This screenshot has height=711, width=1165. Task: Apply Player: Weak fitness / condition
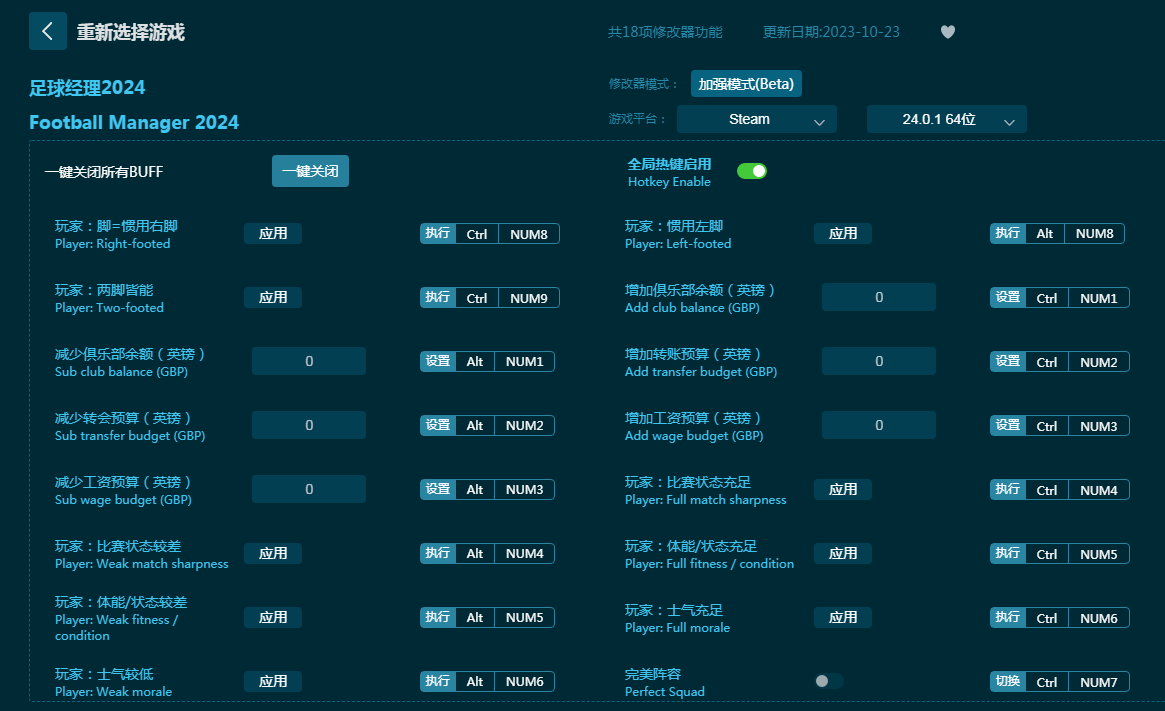click(x=273, y=617)
